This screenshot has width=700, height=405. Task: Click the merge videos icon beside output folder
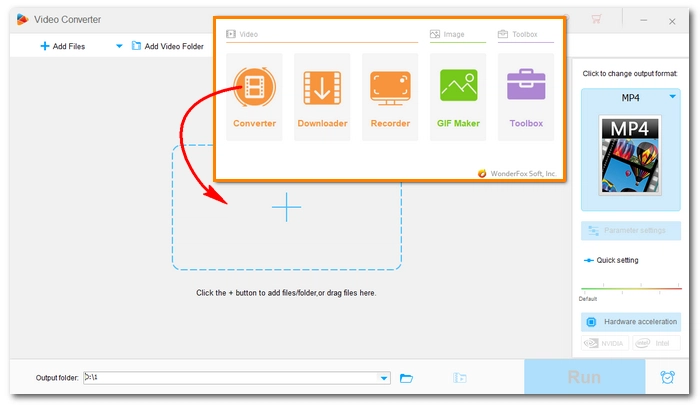tap(459, 378)
